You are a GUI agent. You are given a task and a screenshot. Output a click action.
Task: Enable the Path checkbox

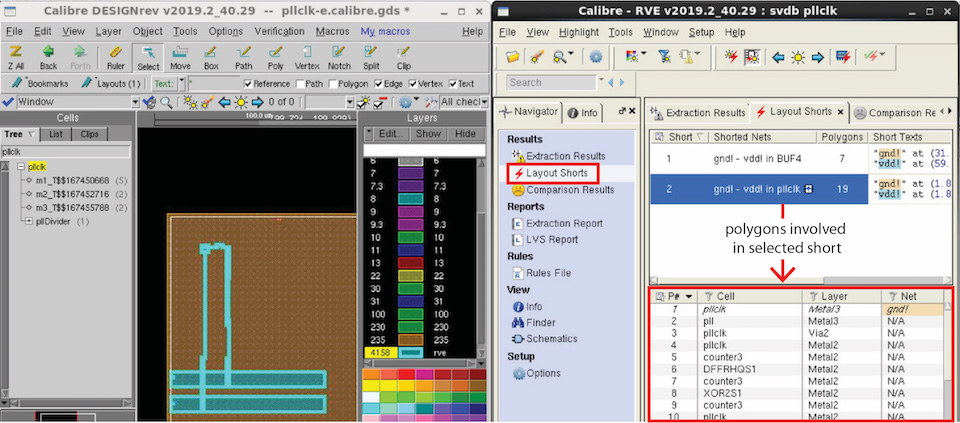(301, 84)
